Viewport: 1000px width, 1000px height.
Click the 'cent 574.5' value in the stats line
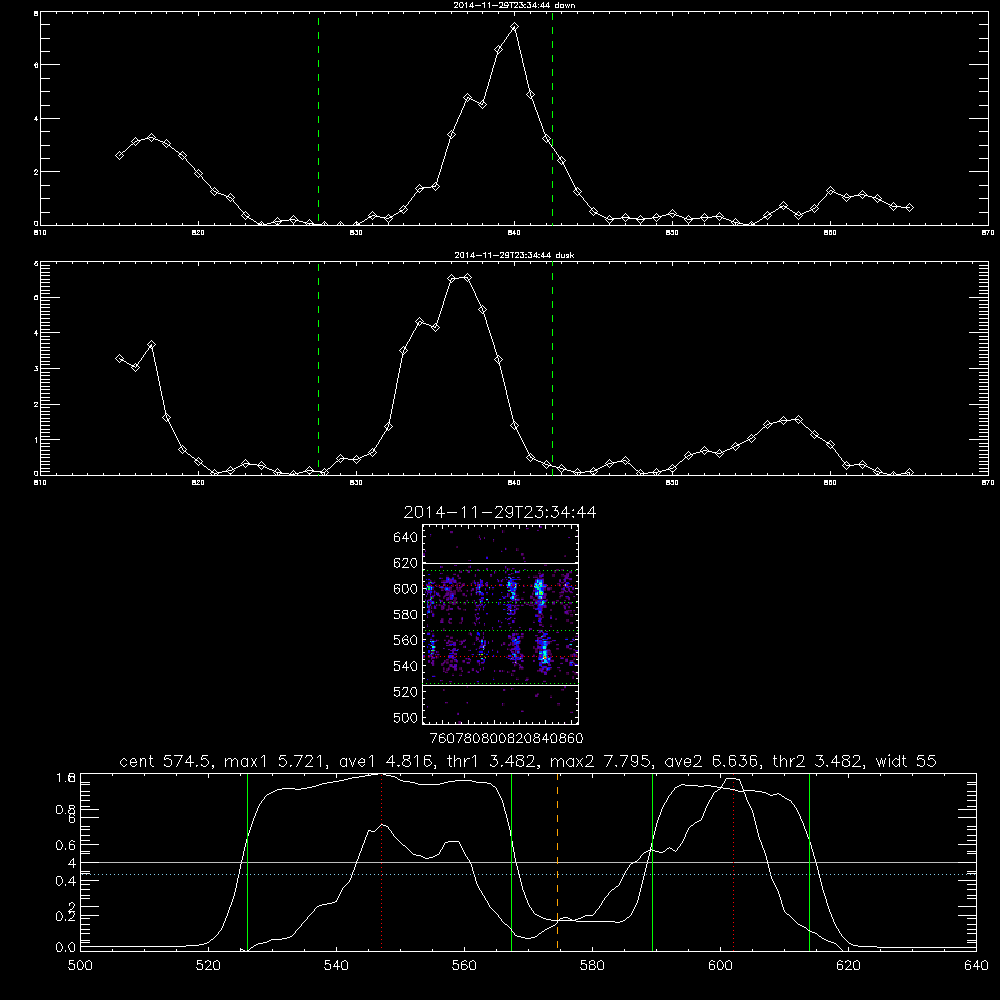click(x=167, y=761)
